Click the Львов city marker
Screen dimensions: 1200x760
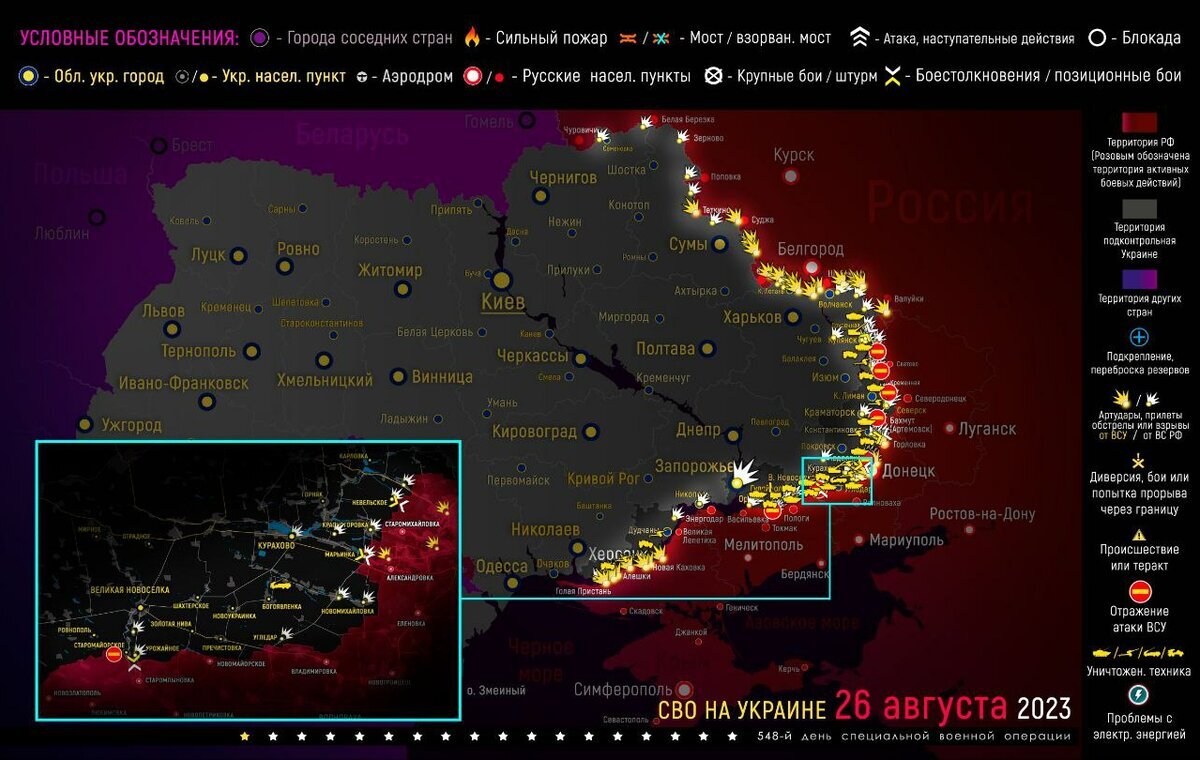[x=172, y=329]
